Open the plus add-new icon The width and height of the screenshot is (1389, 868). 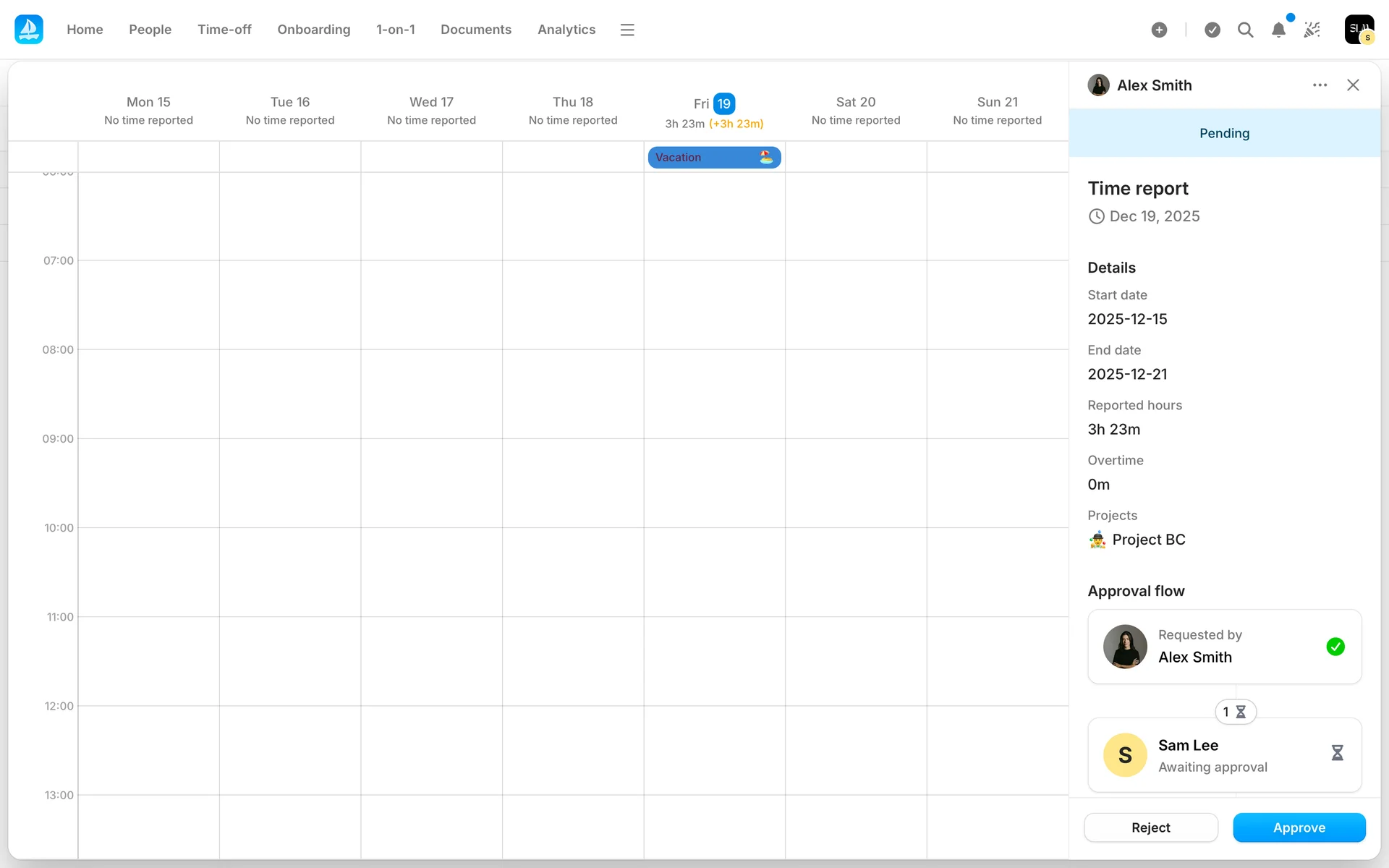point(1159,30)
